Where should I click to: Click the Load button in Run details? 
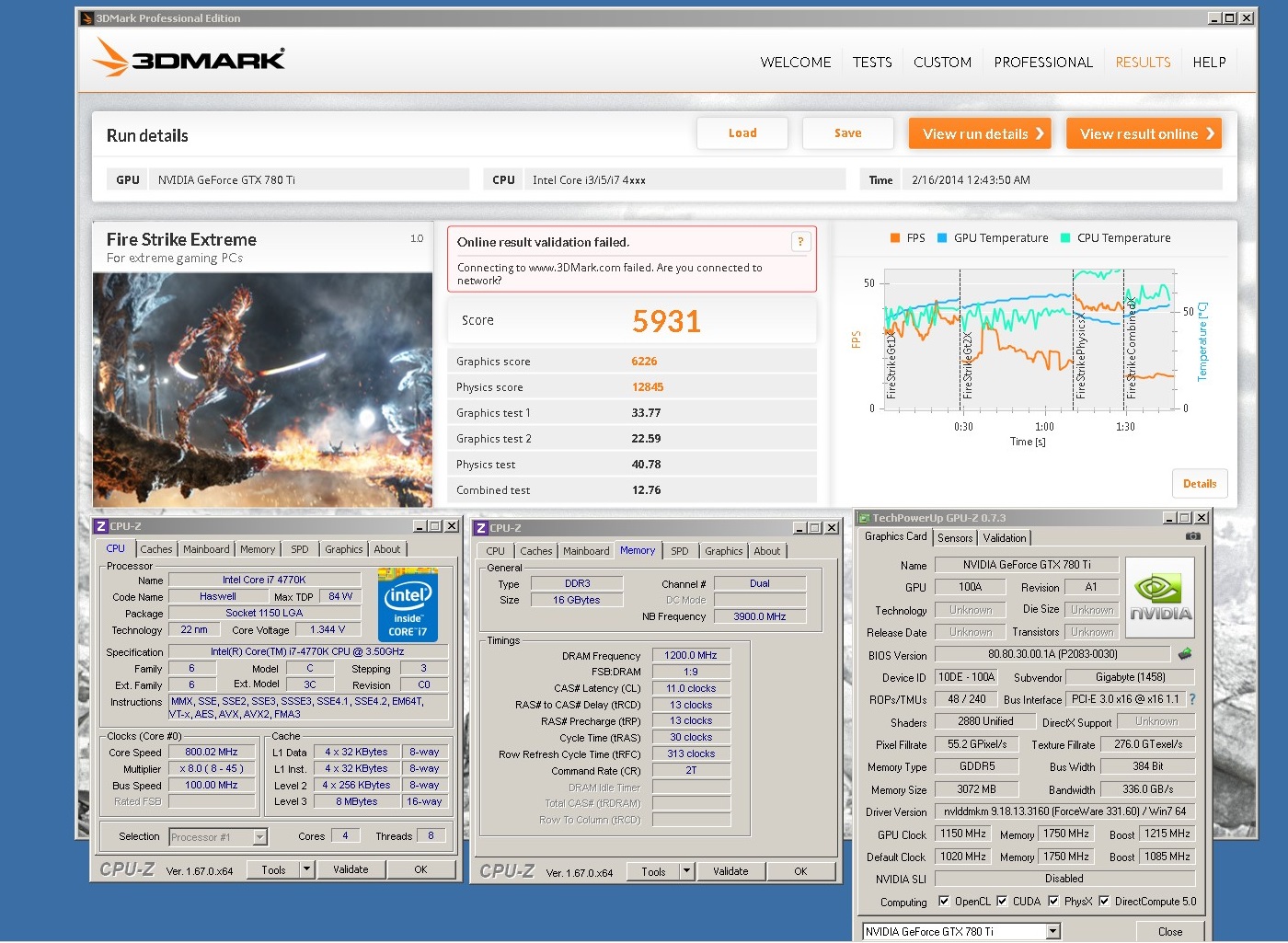pos(742,133)
